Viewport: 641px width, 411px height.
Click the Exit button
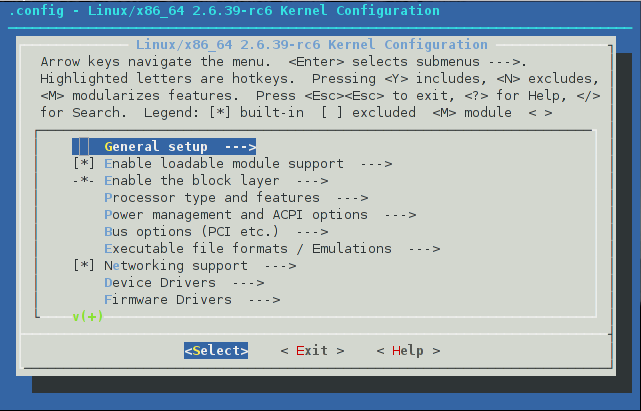point(312,351)
